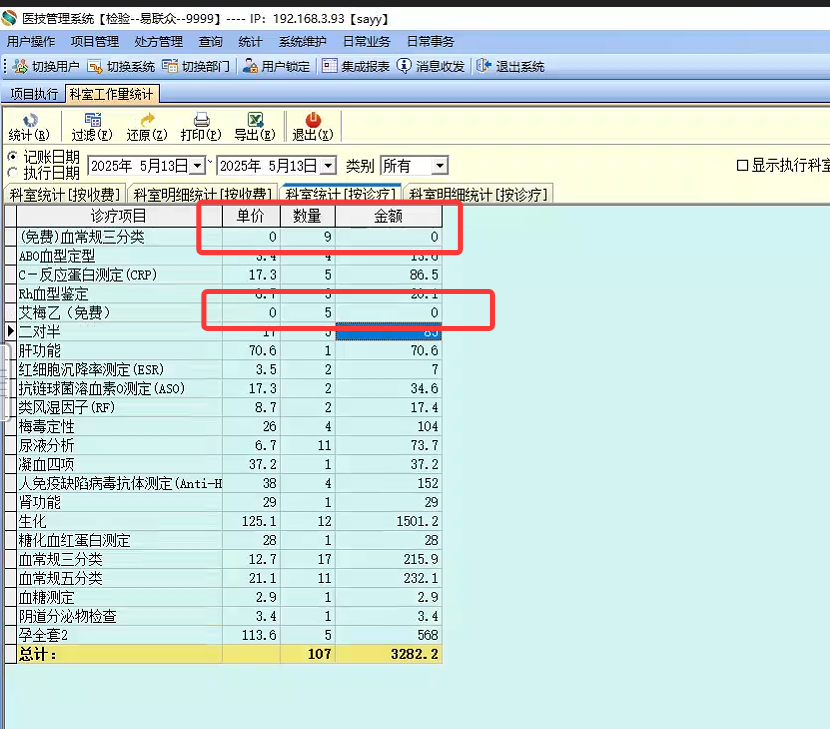Click the 导出(E) export to Excel tool
Screen dimensions: 830x729
(x=255, y=127)
